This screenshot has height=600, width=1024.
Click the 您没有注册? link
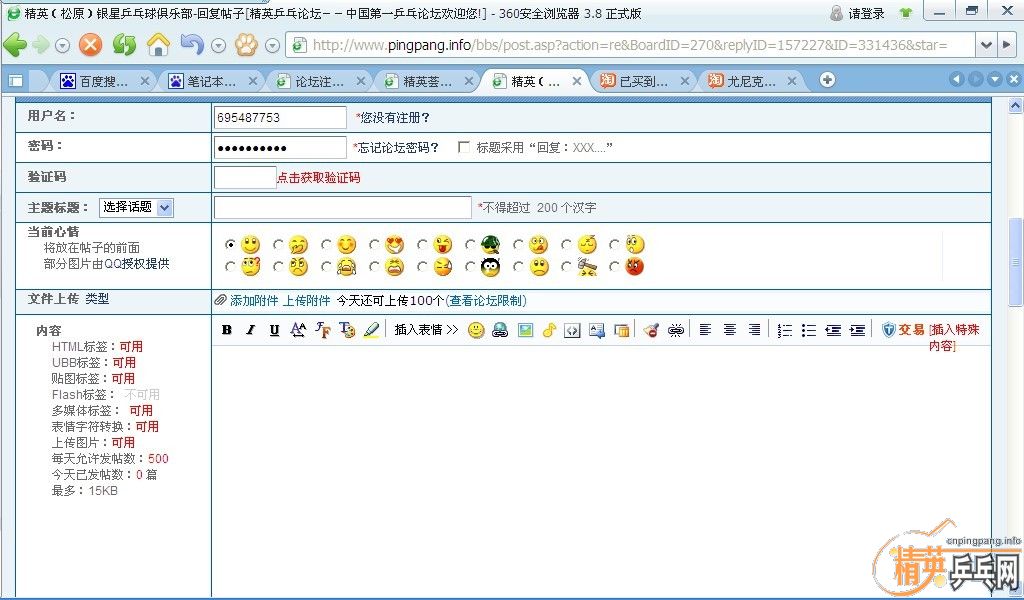(395, 118)
